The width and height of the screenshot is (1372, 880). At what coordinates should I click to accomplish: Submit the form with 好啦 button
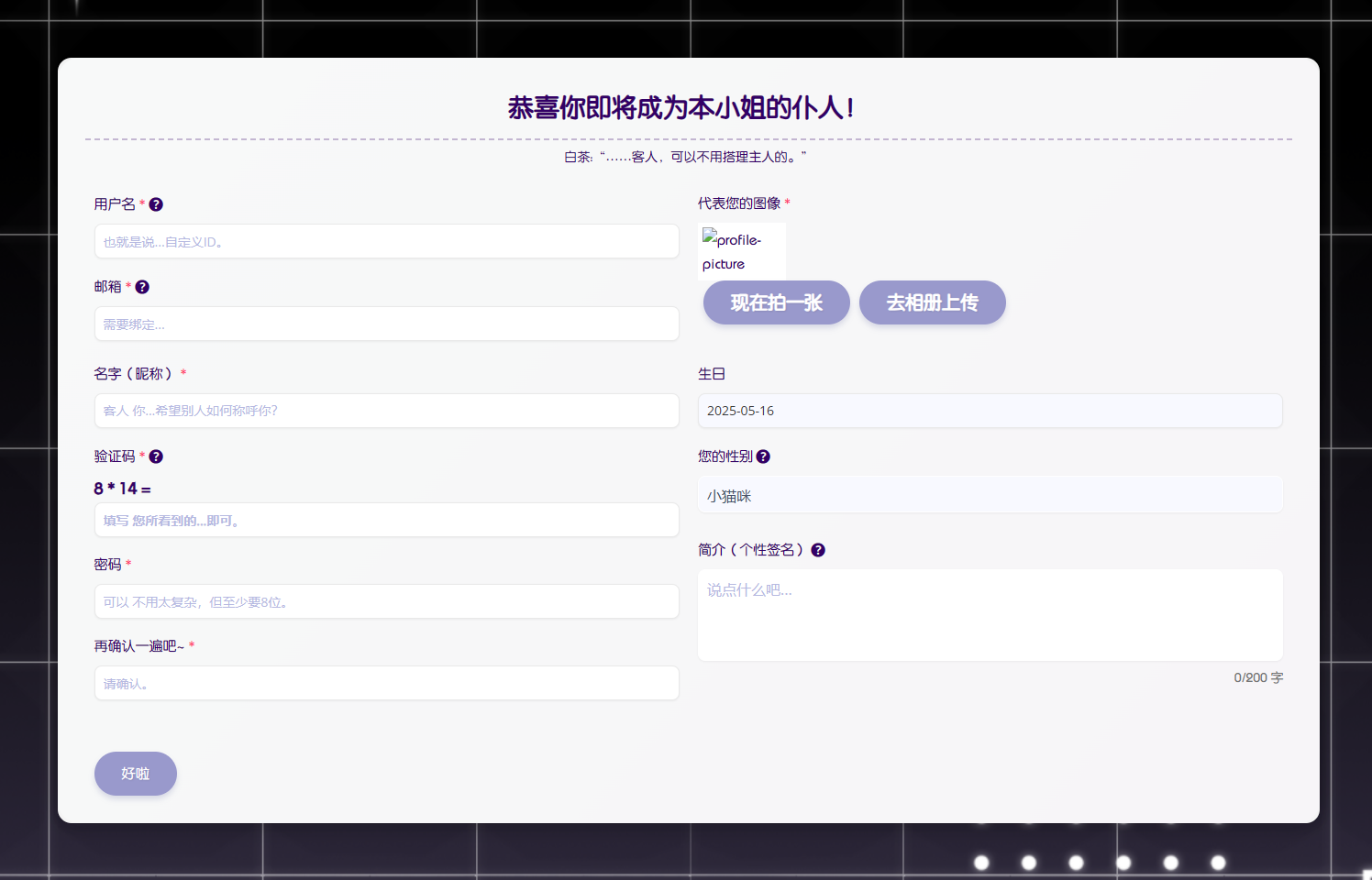(136, 774)
